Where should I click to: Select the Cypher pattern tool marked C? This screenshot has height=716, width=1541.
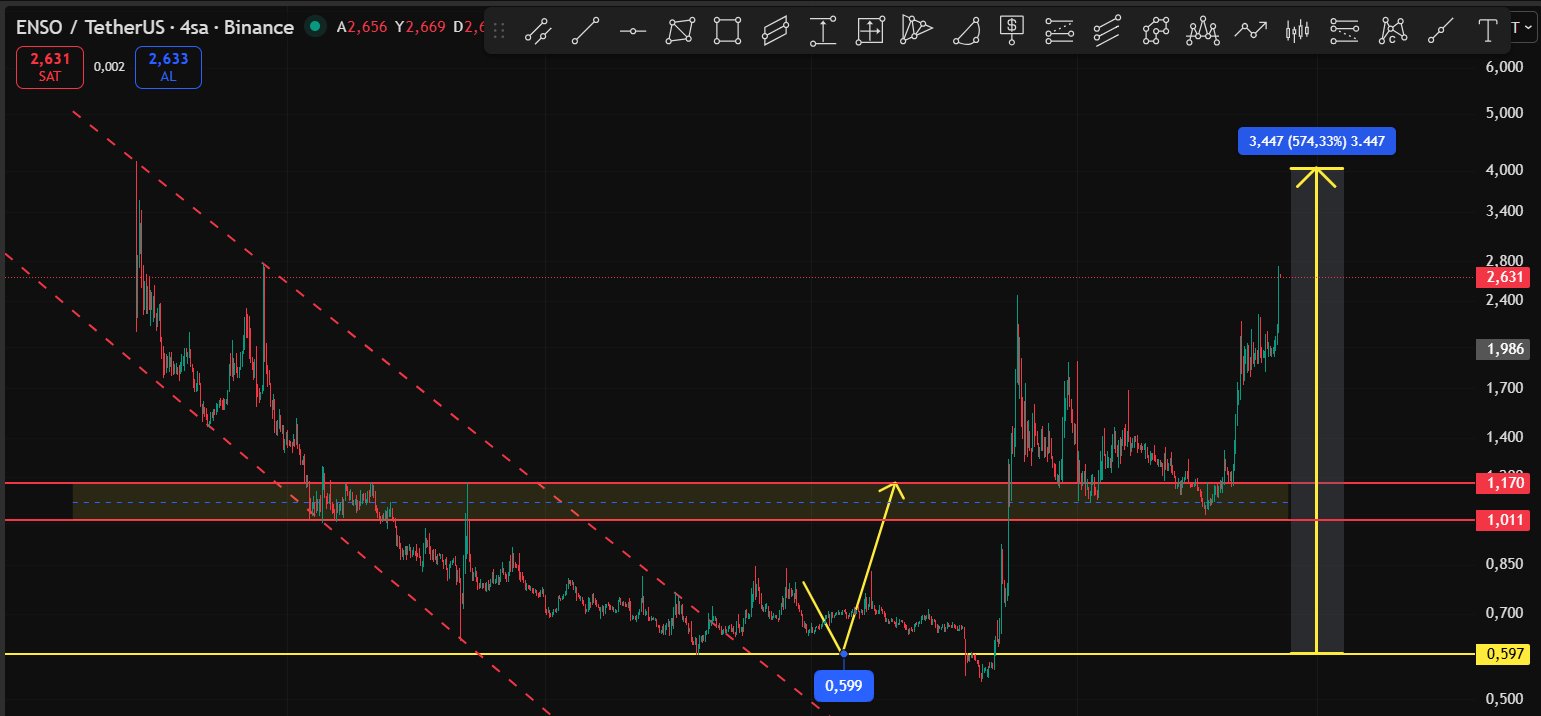tap(1392, 31)
